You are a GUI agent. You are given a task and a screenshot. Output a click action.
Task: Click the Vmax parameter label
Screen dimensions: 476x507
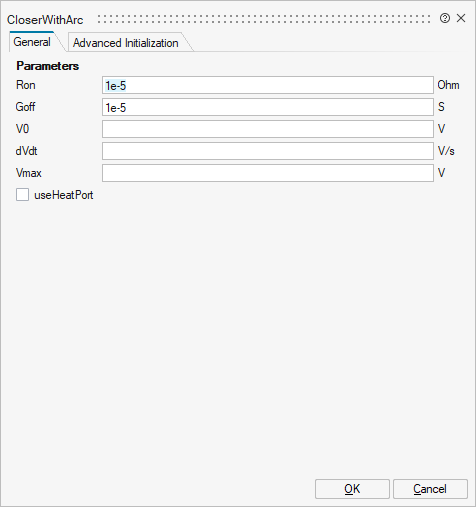[29, 173]
